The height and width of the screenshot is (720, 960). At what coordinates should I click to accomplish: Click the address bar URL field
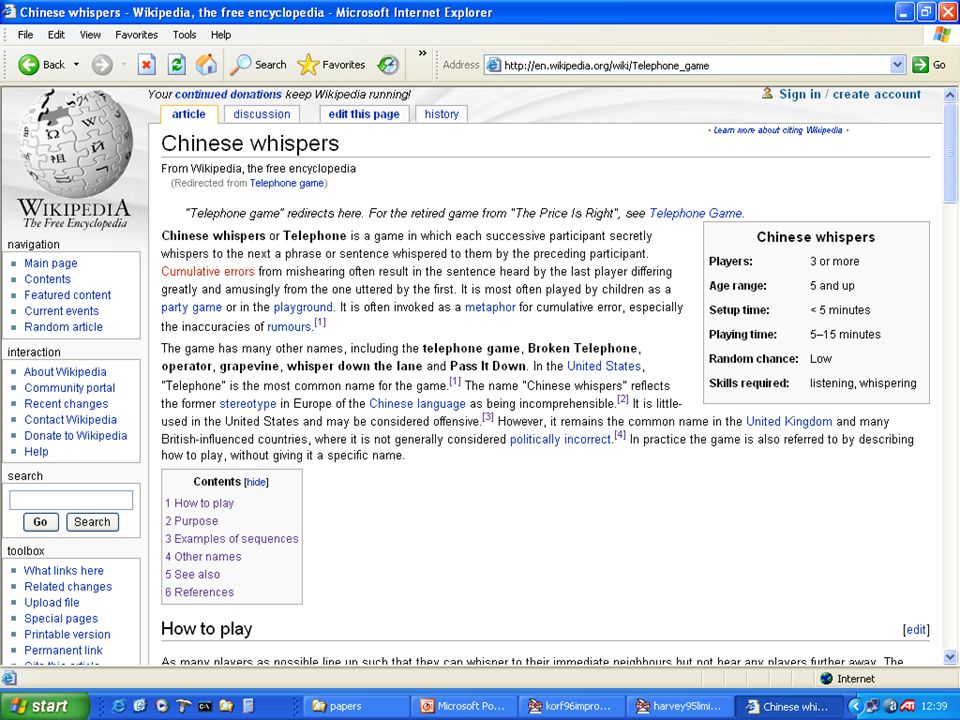[695, 65]
